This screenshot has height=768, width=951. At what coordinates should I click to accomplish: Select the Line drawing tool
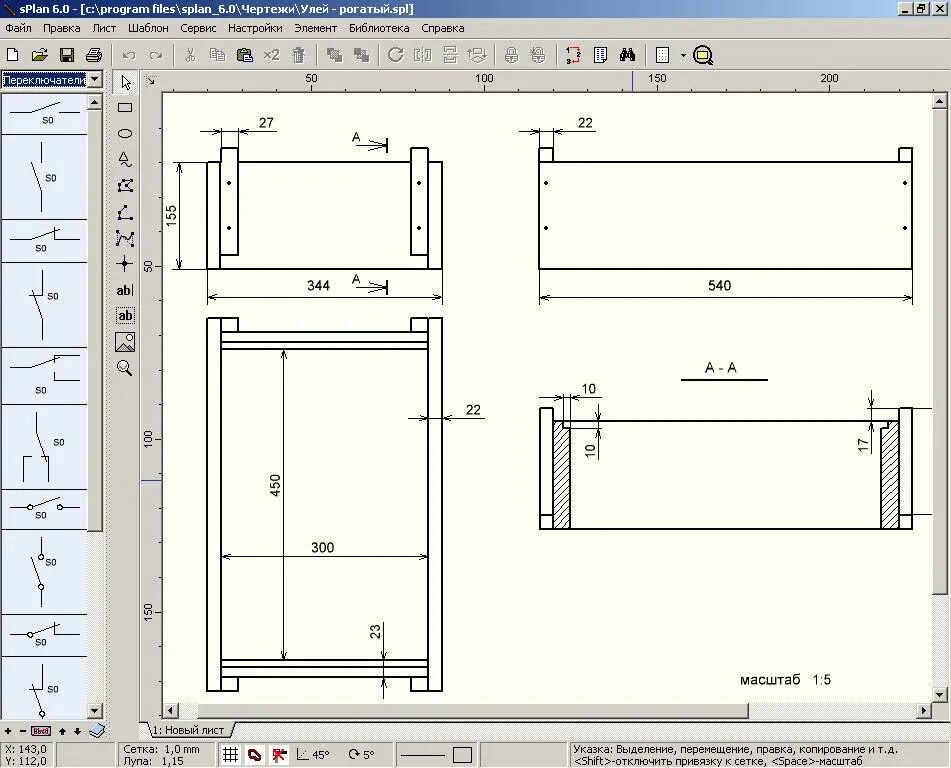coord(125,212)
